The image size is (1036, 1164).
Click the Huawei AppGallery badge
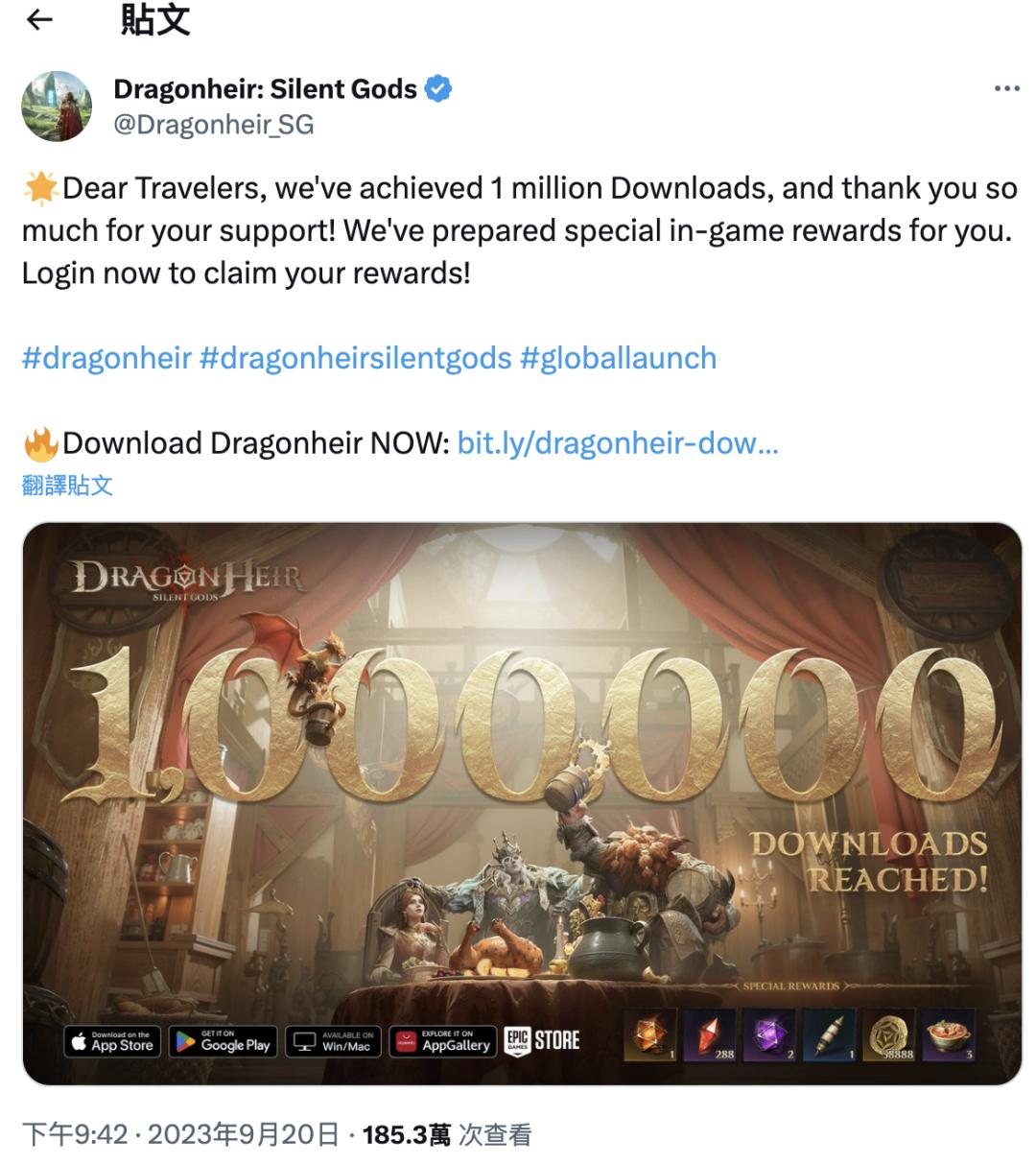point(443,1041)
